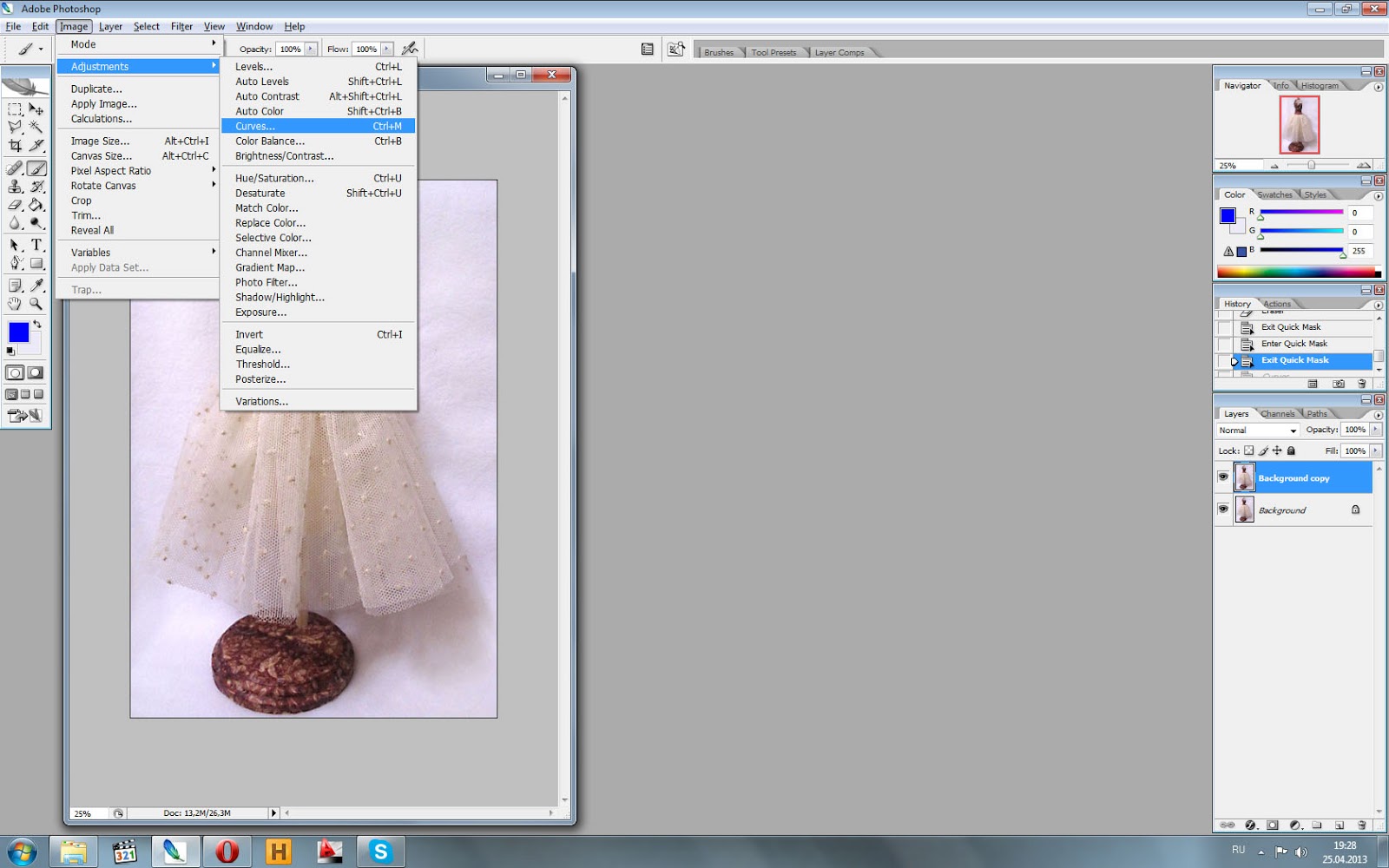
Task: Select the Eyedropper tool
Action: (x=36, y=286)
